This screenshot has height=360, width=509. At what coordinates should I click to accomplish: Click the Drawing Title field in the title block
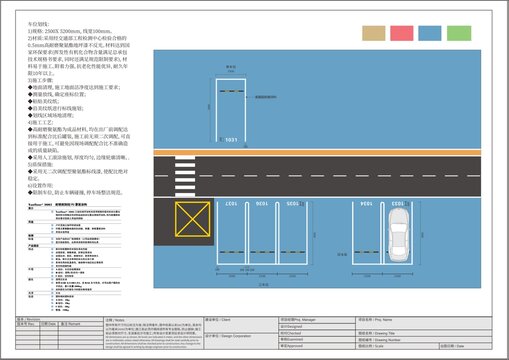424,333
